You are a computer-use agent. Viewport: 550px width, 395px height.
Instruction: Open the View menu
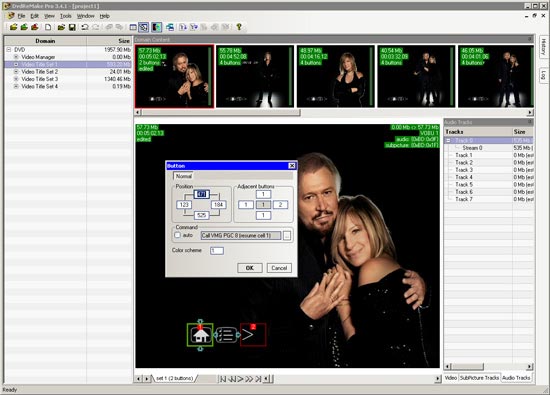[x=49, y=16]
